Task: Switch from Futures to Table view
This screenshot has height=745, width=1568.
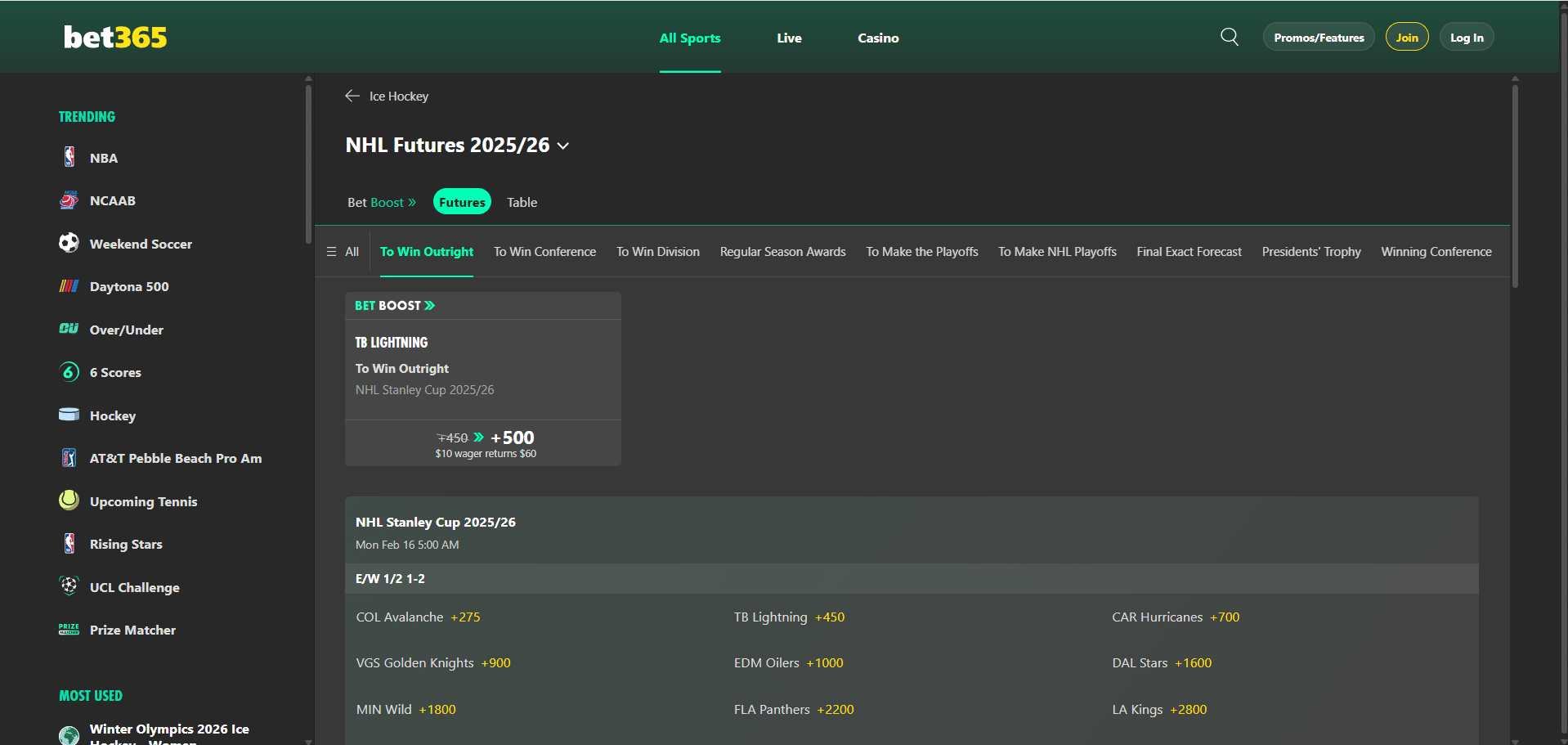Action: pos(522,202)
